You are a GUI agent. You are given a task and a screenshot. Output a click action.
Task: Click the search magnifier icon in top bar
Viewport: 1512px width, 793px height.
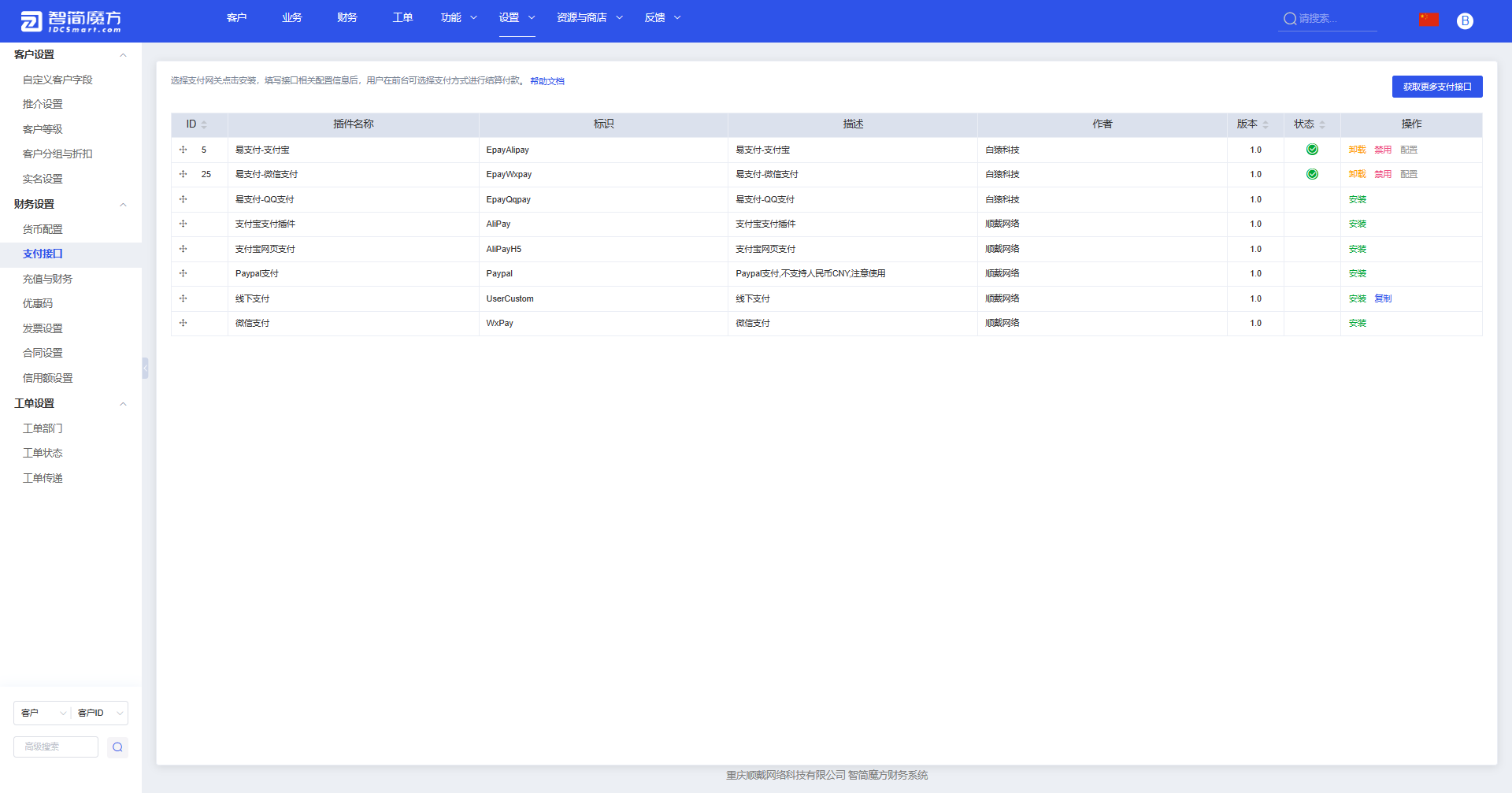(x=1289, y=18)
